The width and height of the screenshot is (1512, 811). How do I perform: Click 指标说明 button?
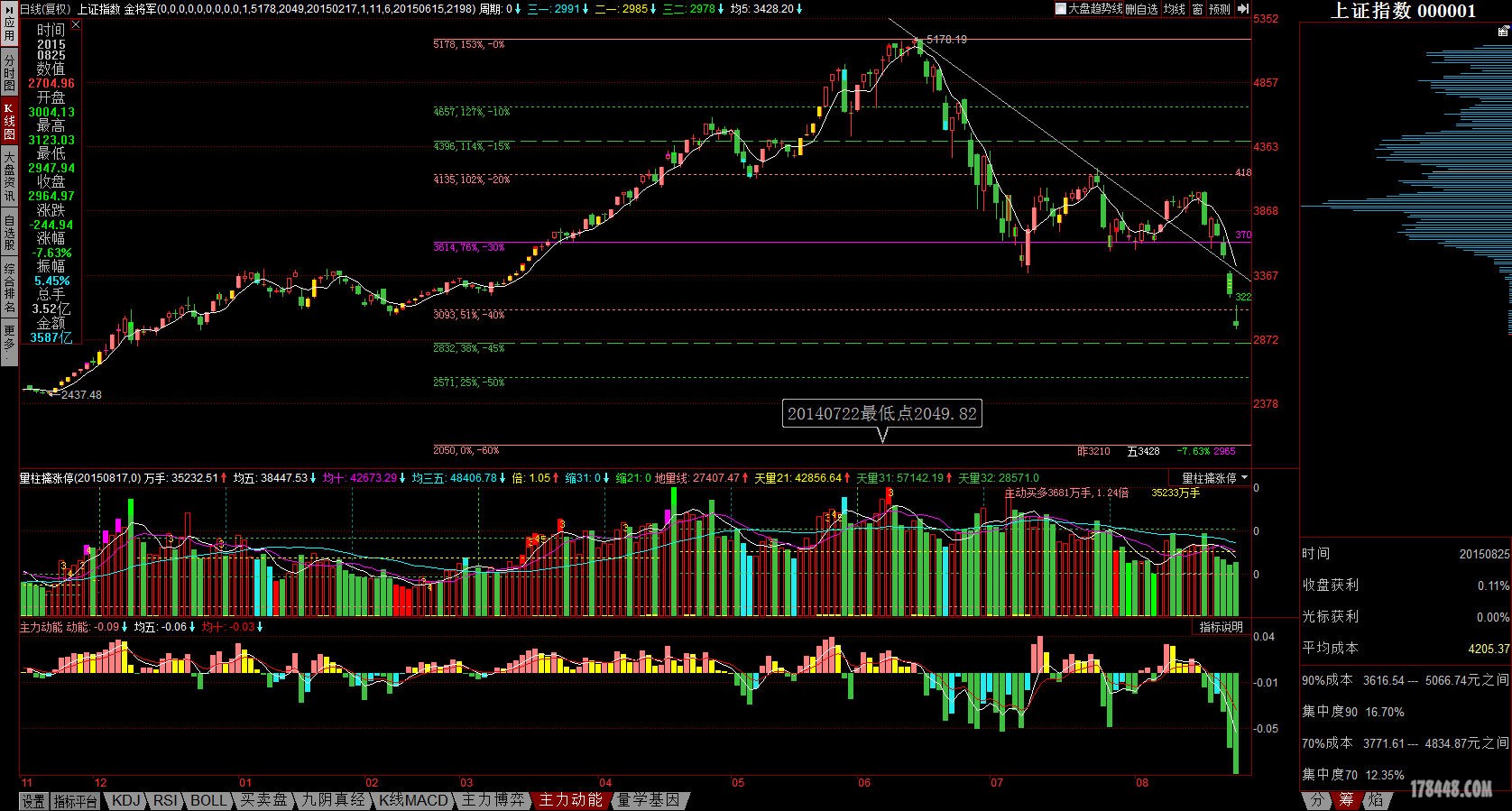[x=1221, y=627]
